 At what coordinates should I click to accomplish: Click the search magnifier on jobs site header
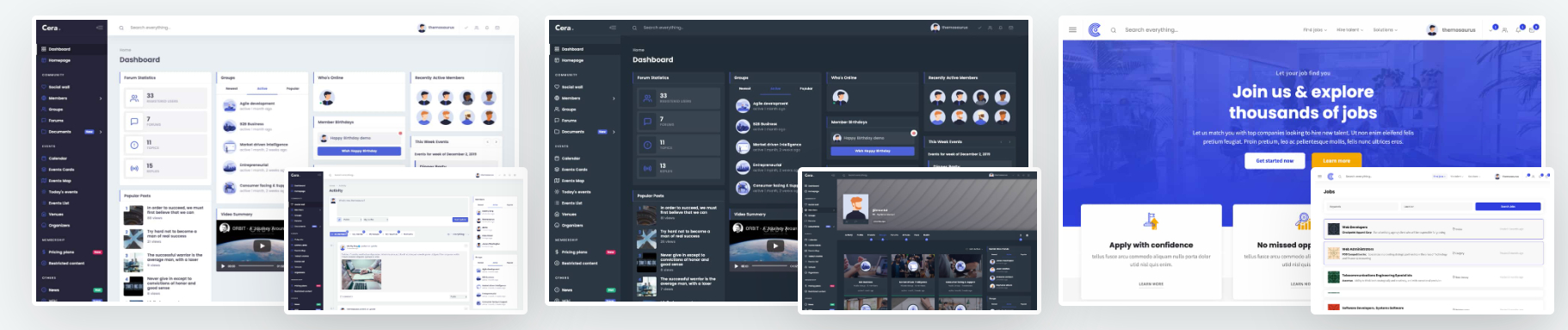coord(1113,30)
